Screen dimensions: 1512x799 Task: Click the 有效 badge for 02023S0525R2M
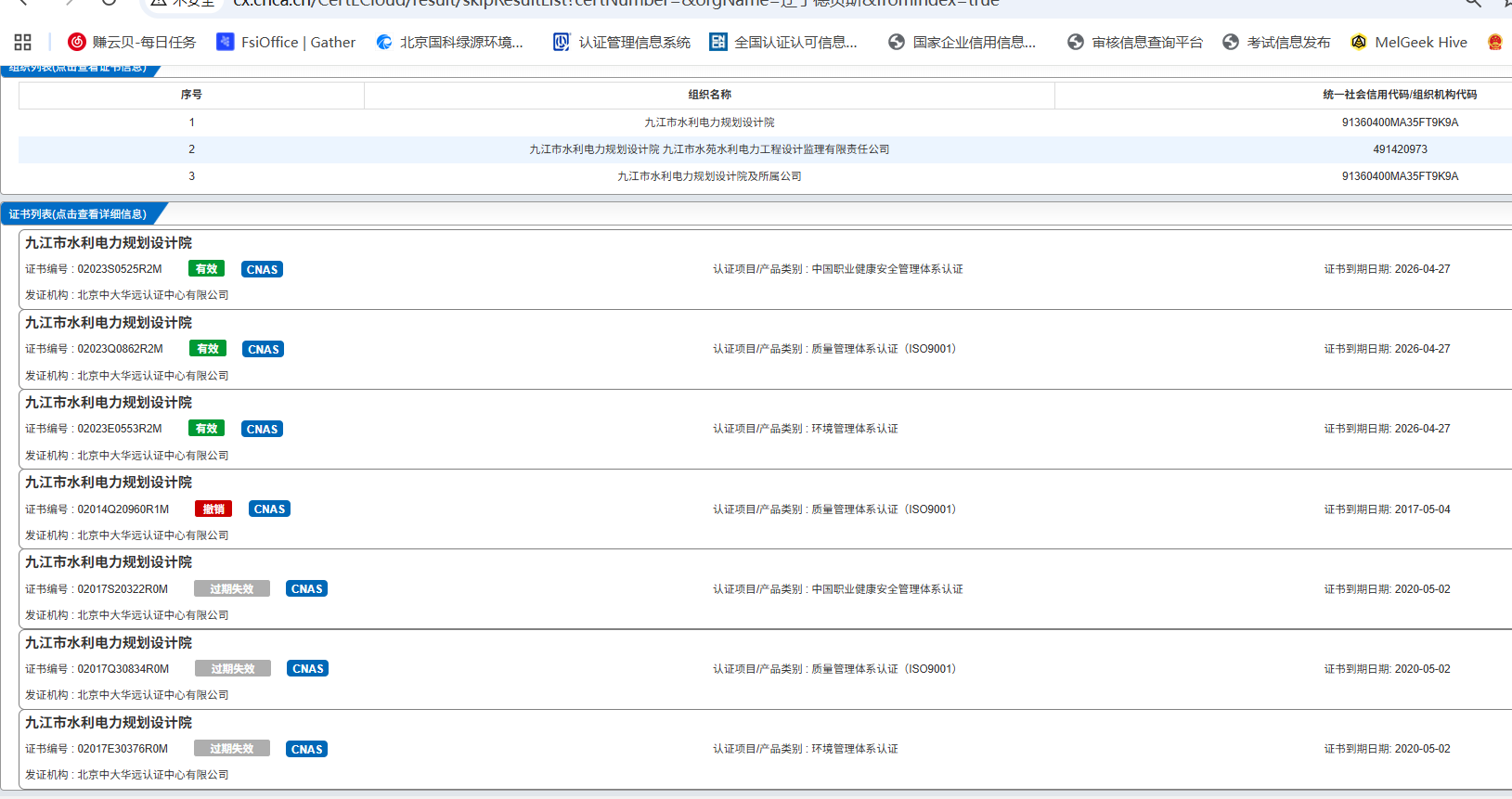click(206, 269)
